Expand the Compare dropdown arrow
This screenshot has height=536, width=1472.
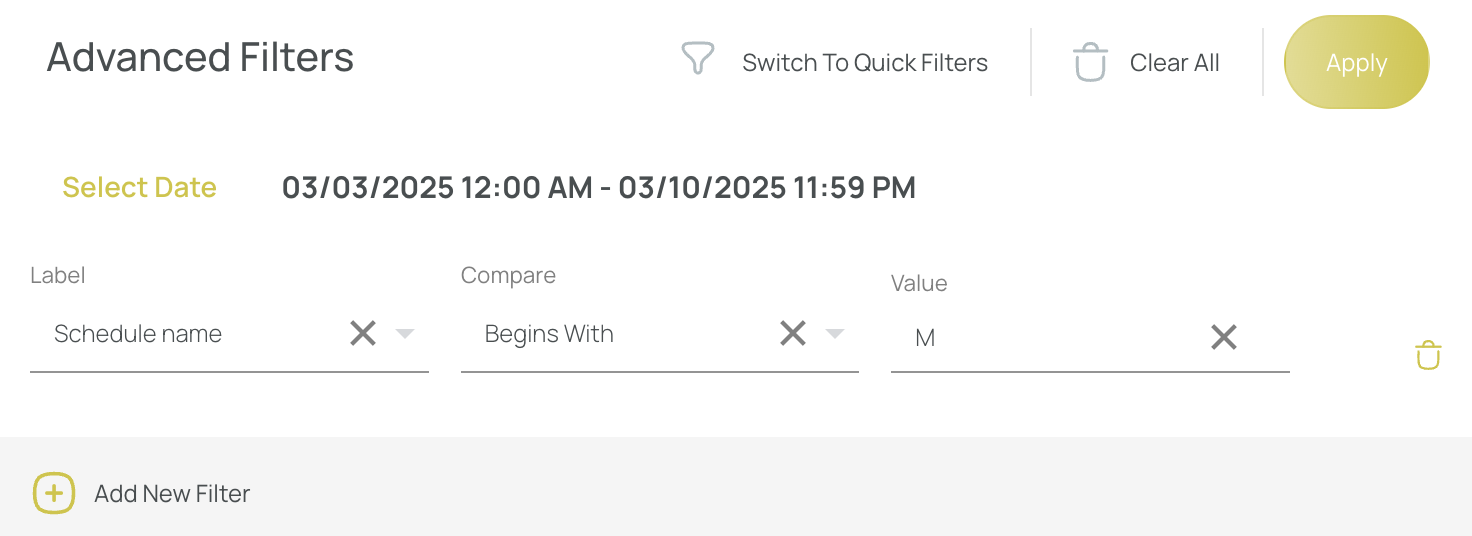[x=835, y=334]
